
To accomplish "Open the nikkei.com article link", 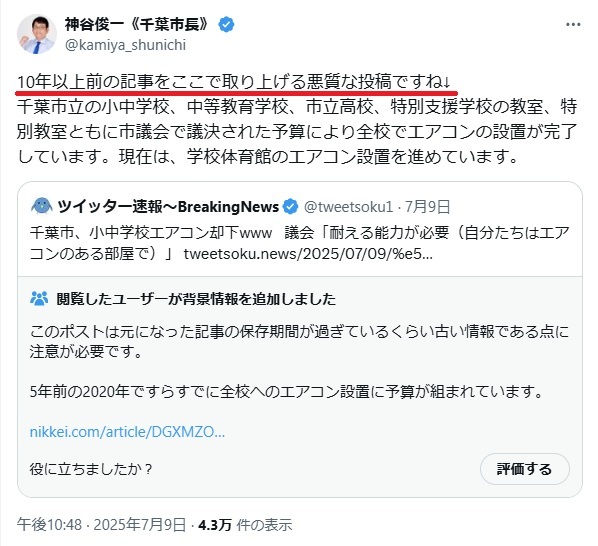I will [x=127, y=432].
